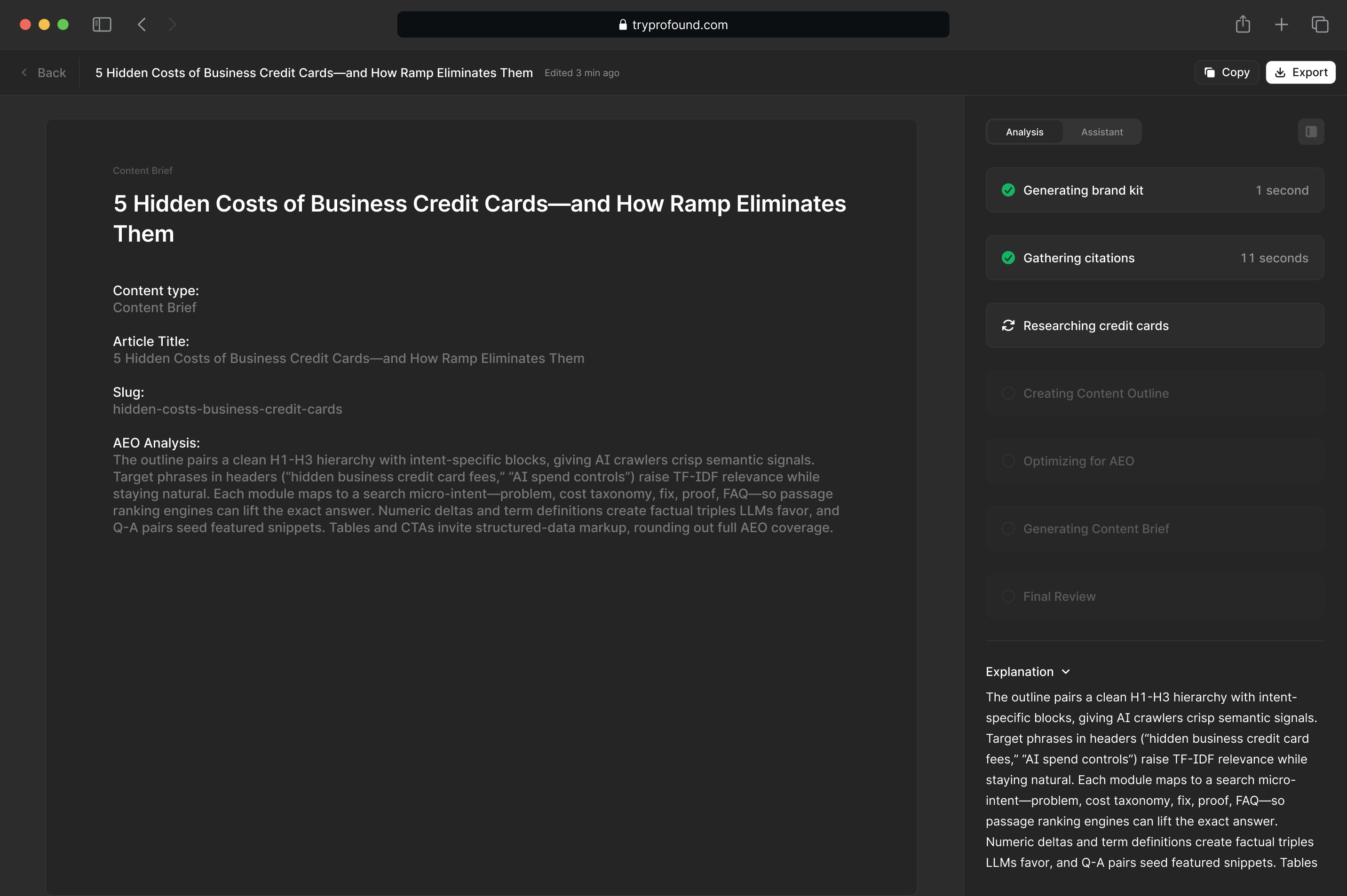Click the Final Review step circle
Viewport: 1347px width, 896px height.
click(1008, 597)
